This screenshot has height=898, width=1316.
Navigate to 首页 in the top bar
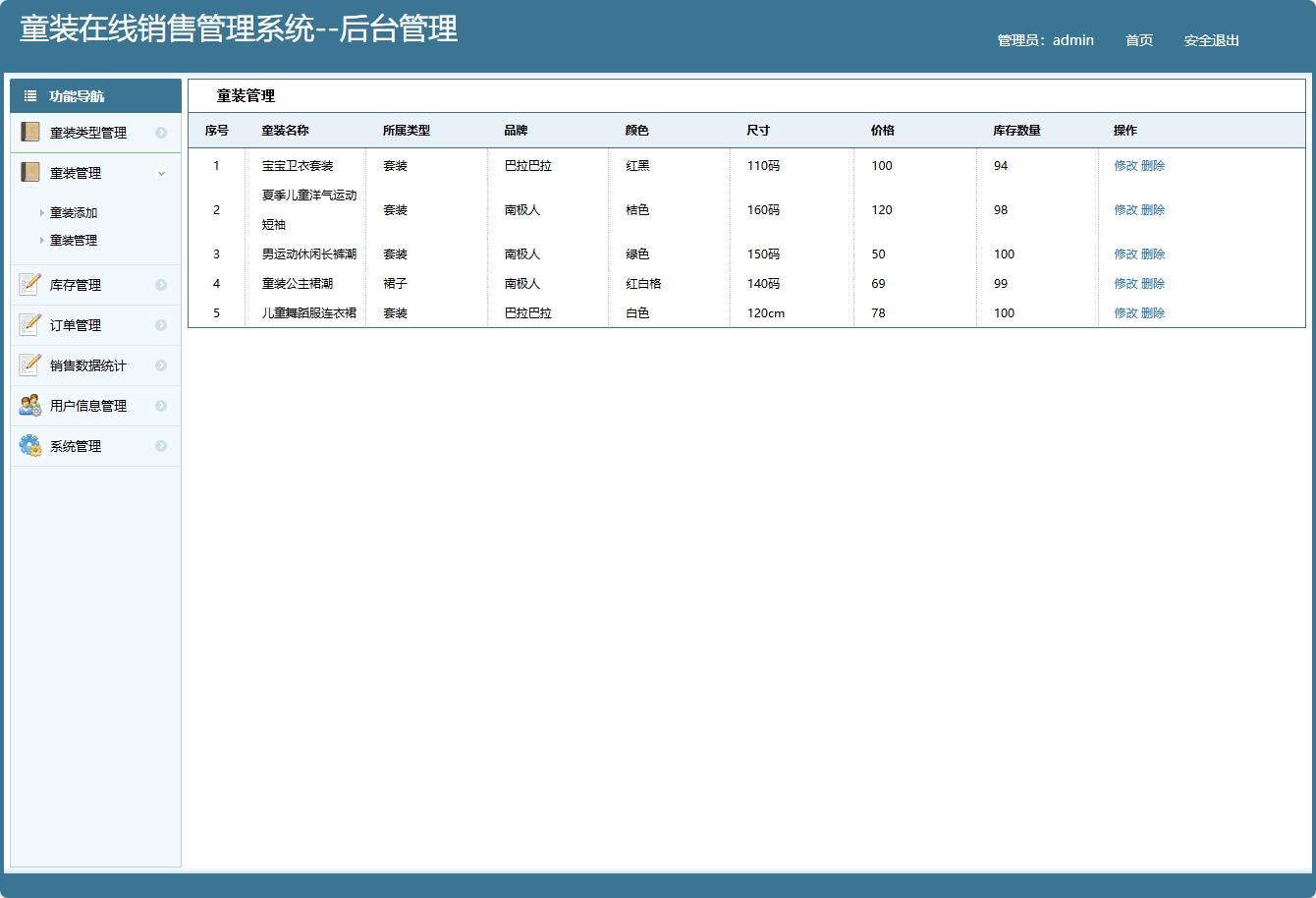pyautogui.click(x=1138, y=40)
